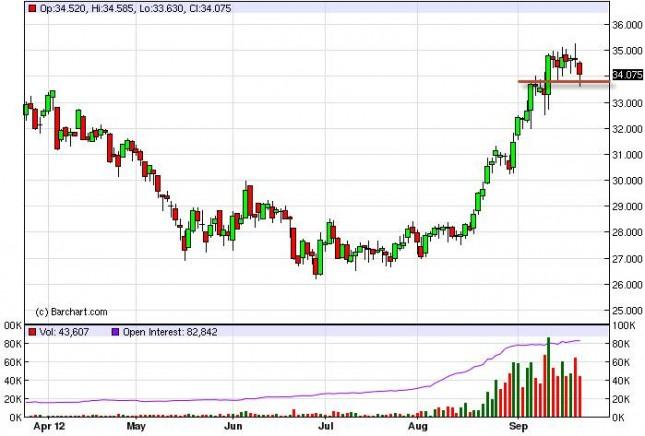
Task: Click the '(c) Barchart.com' credit text
Action: (x=72, y=312)
